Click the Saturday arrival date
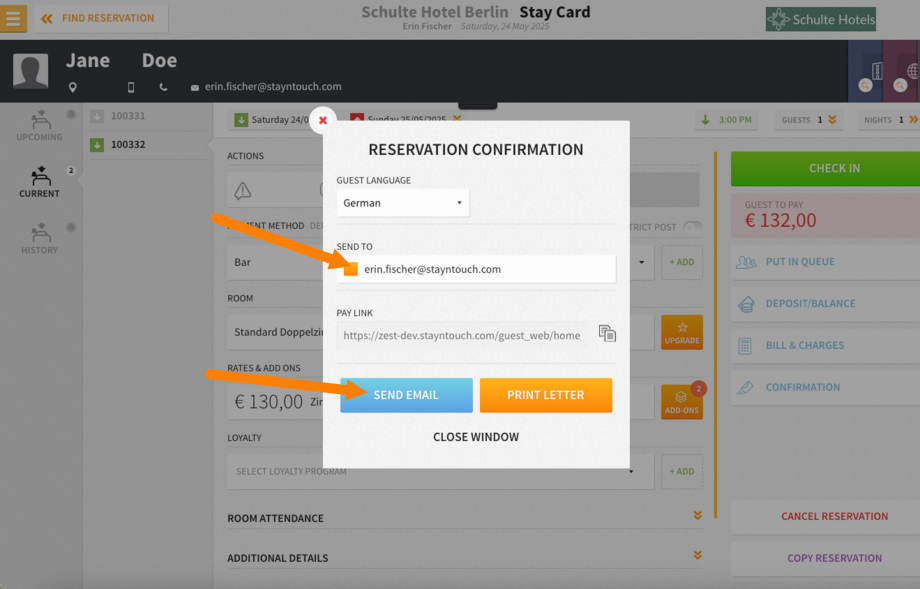920x589 pixels. (x=273, y=120)
